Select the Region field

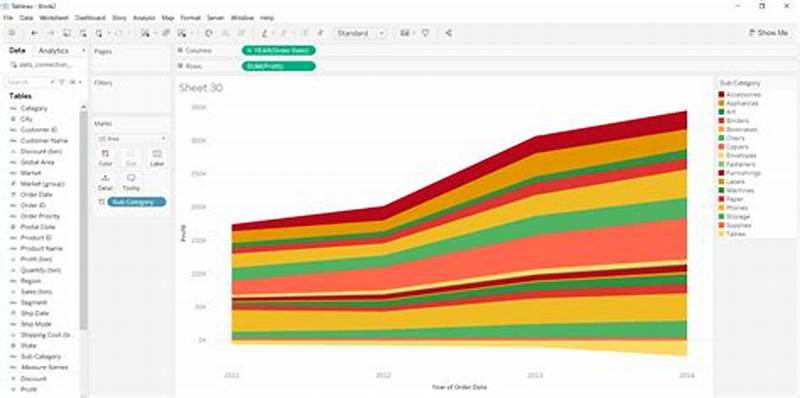[x=31, y=281]
